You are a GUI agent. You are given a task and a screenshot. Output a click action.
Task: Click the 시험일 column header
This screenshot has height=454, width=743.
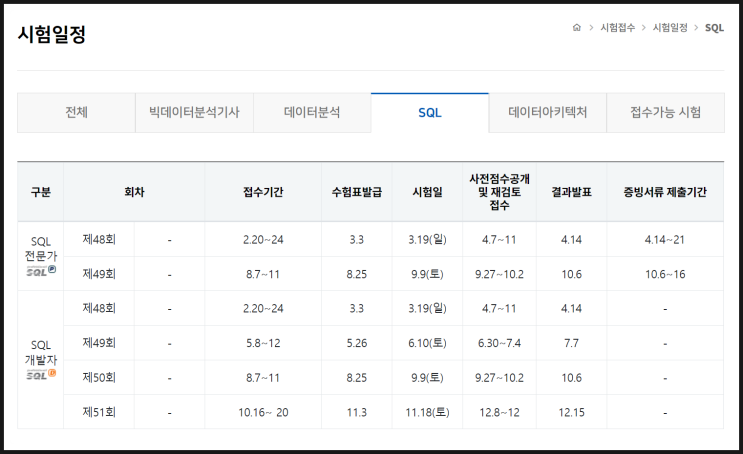(427, 192)
